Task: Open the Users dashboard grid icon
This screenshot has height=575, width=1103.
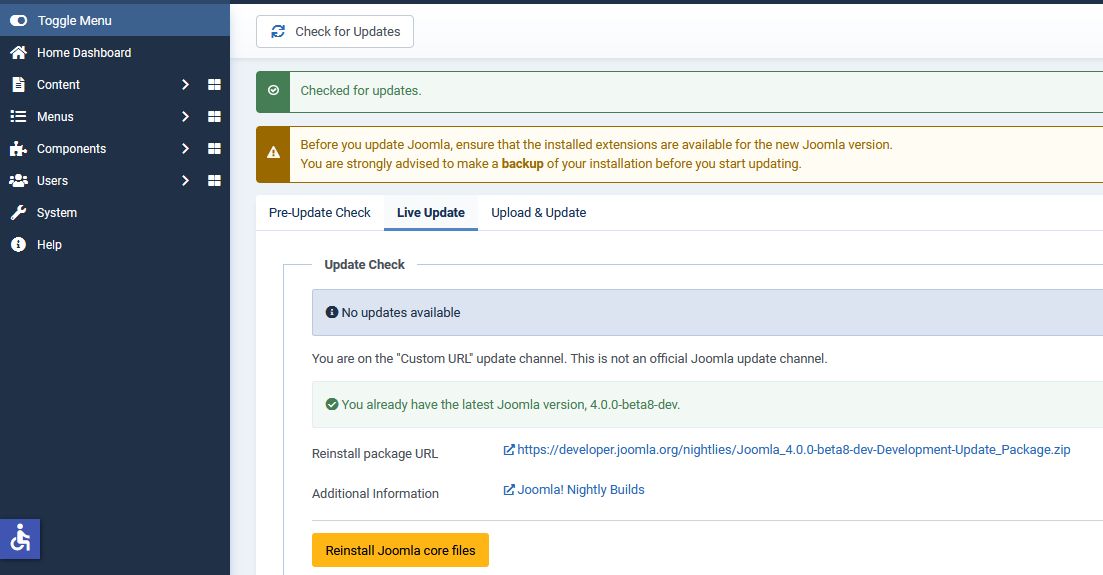Action: click(x=215, y=181)
